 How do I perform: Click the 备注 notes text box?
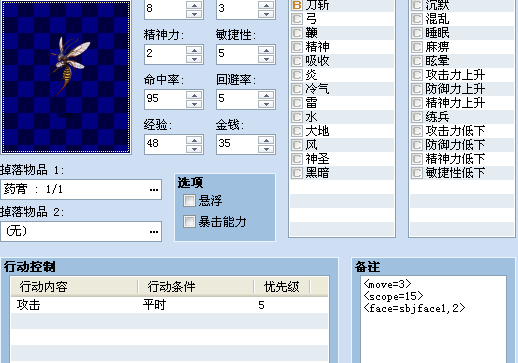[x=433, y=319]
